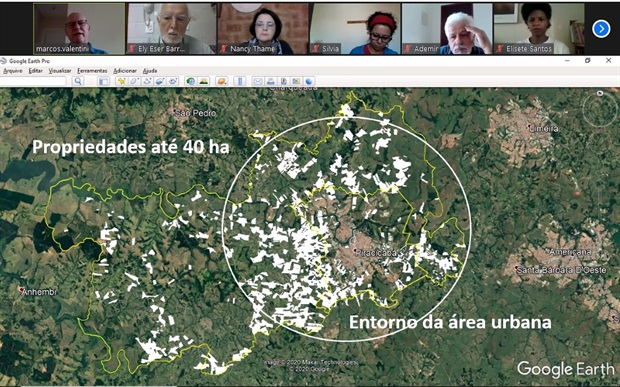Image resolution: width=620 pixels, height=387 pixels.
Task: Click the search magnifier button
Action: (78, 81)
